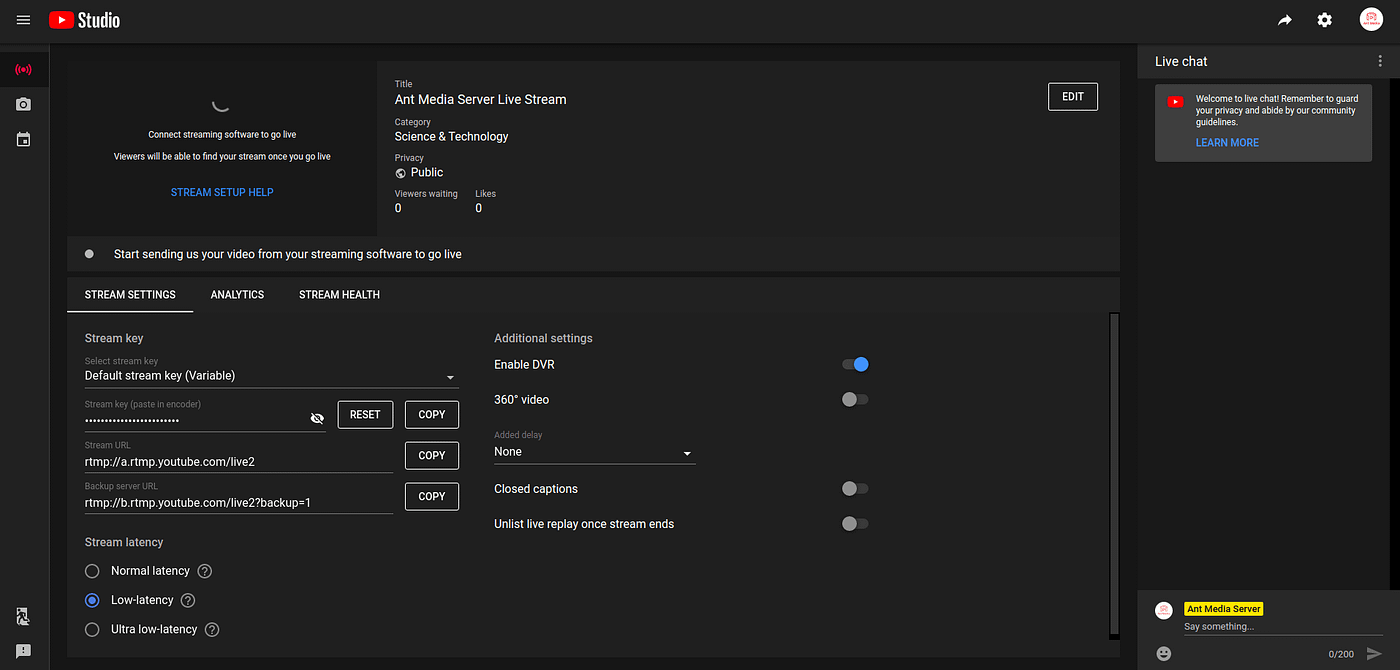Copy the stream key
Image resolution: width=1400 pixels, height=670 pixels.
tap(432, 415)
